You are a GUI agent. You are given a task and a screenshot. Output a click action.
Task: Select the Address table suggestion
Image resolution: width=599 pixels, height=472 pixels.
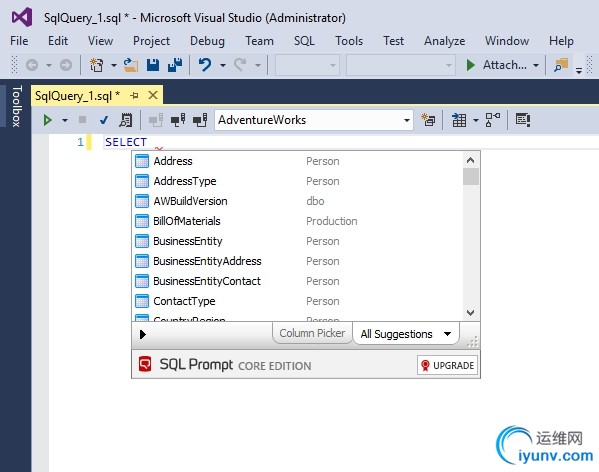298,161
